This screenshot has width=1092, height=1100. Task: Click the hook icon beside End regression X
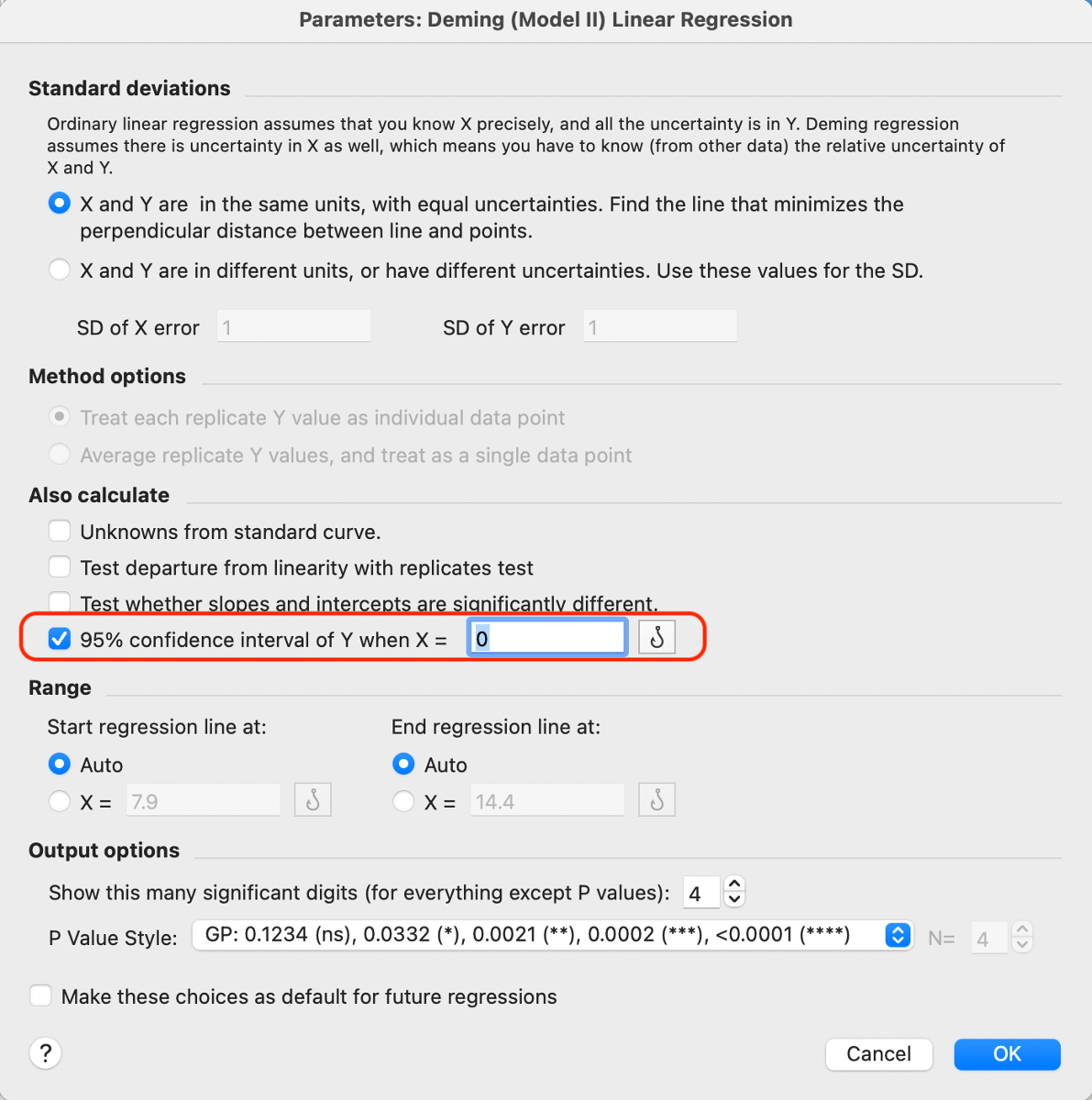656,801
